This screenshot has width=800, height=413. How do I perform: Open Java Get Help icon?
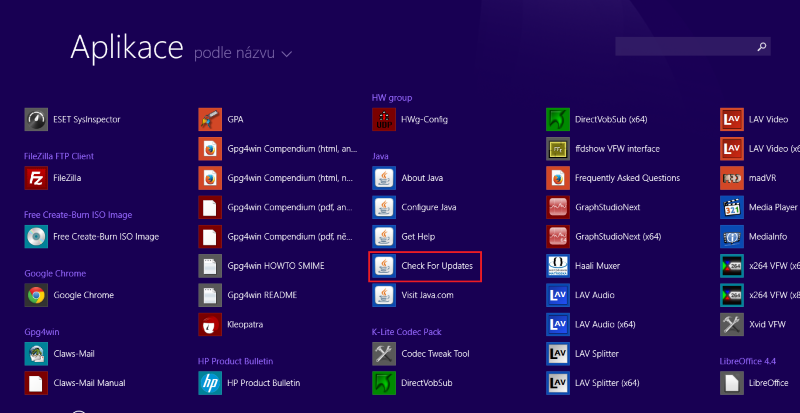click(x=384, y=237)
